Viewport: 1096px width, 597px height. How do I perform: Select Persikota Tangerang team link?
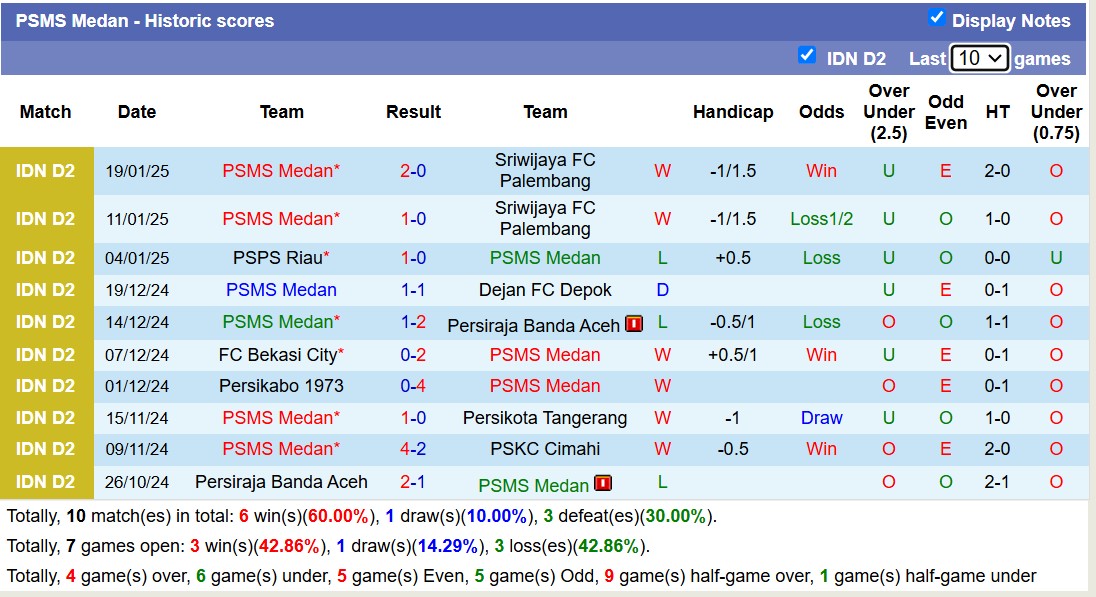coord(545,418)
